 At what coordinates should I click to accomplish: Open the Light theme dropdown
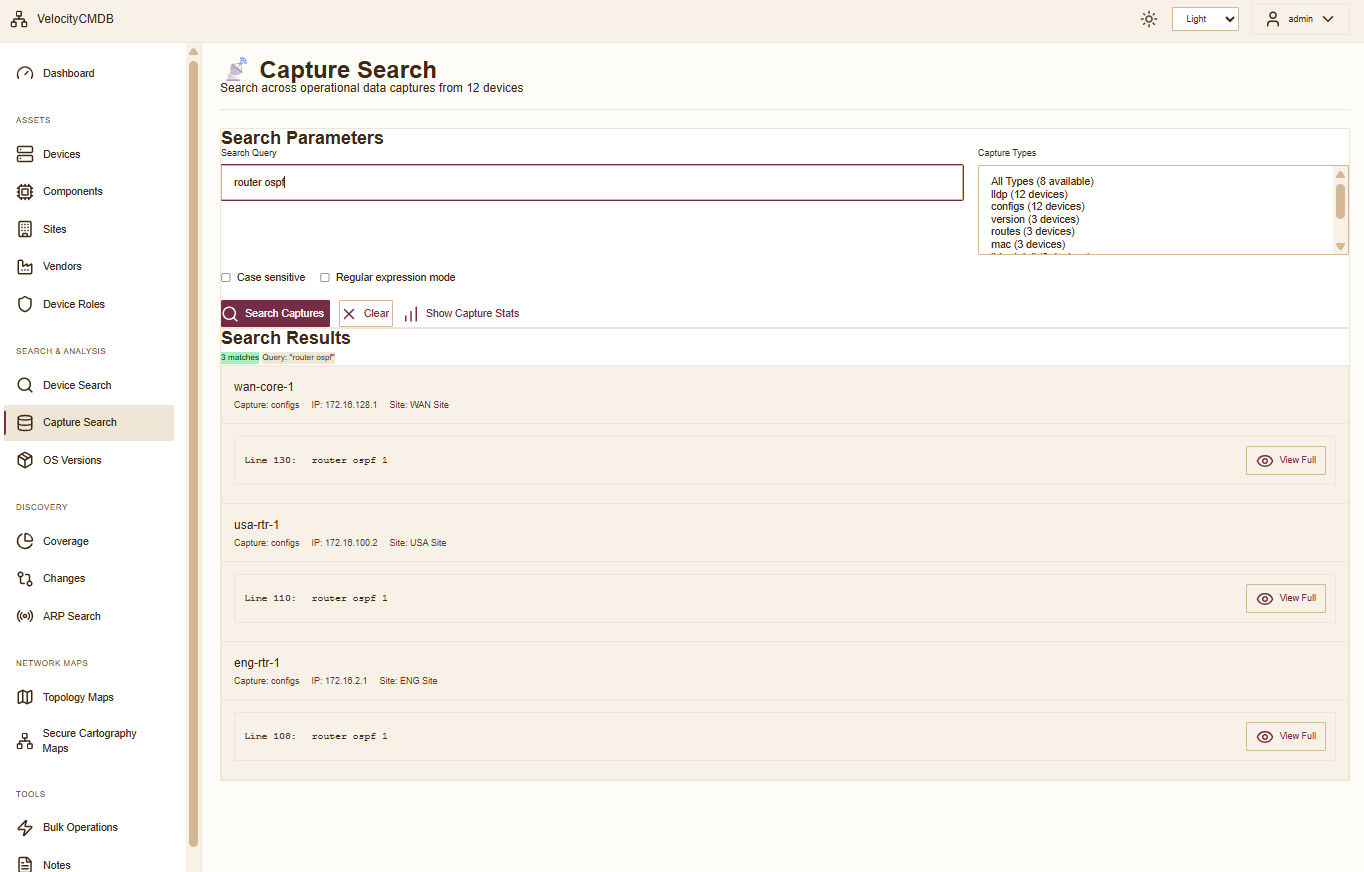pos(1205,19)
